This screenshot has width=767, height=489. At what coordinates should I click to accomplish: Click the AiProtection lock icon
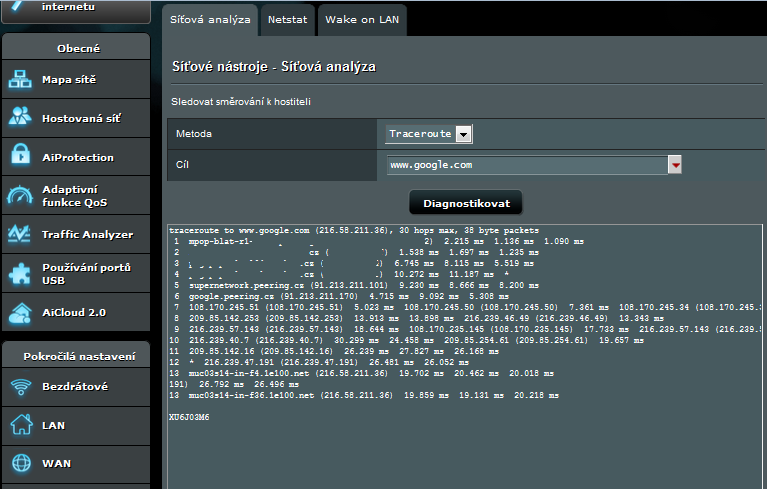point(21,157)
